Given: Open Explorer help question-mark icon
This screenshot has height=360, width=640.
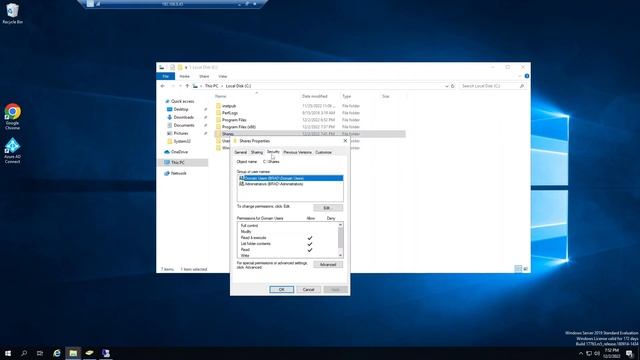Looking at the screenshot, I should click(x=527, y=76).
